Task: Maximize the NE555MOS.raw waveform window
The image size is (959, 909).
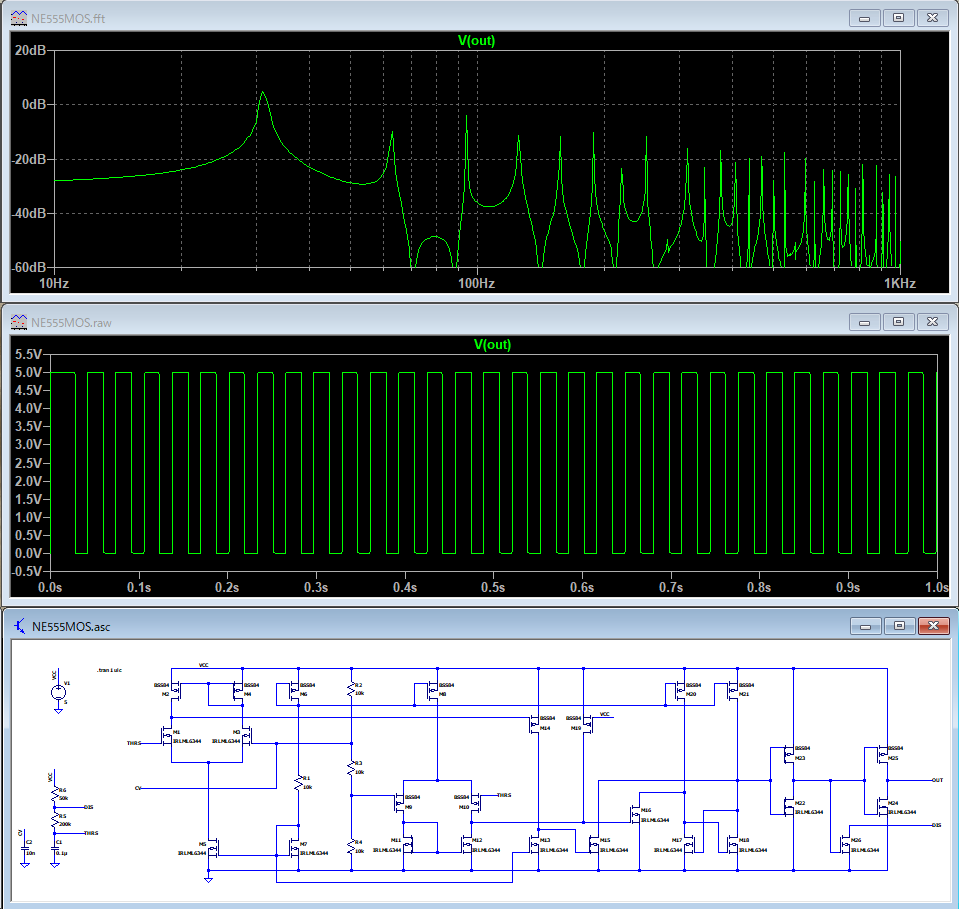Action: (x=898, y=322)
